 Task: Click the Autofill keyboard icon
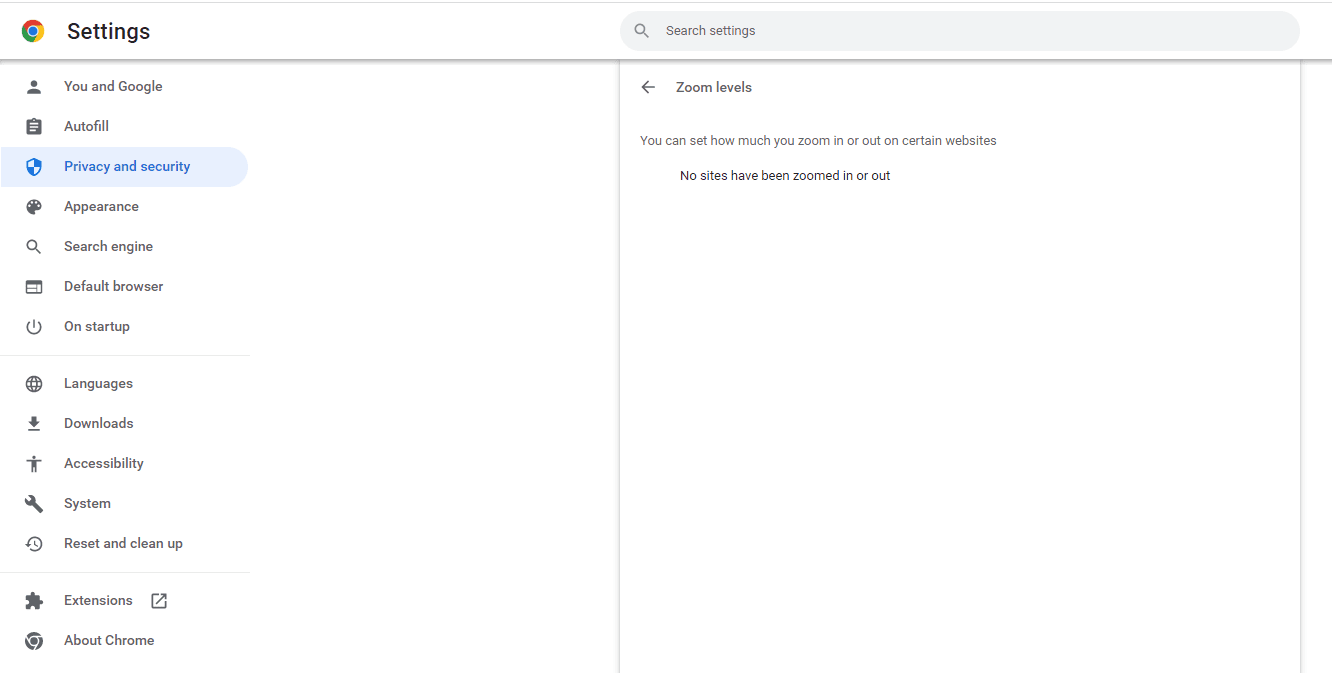[34, 126]
